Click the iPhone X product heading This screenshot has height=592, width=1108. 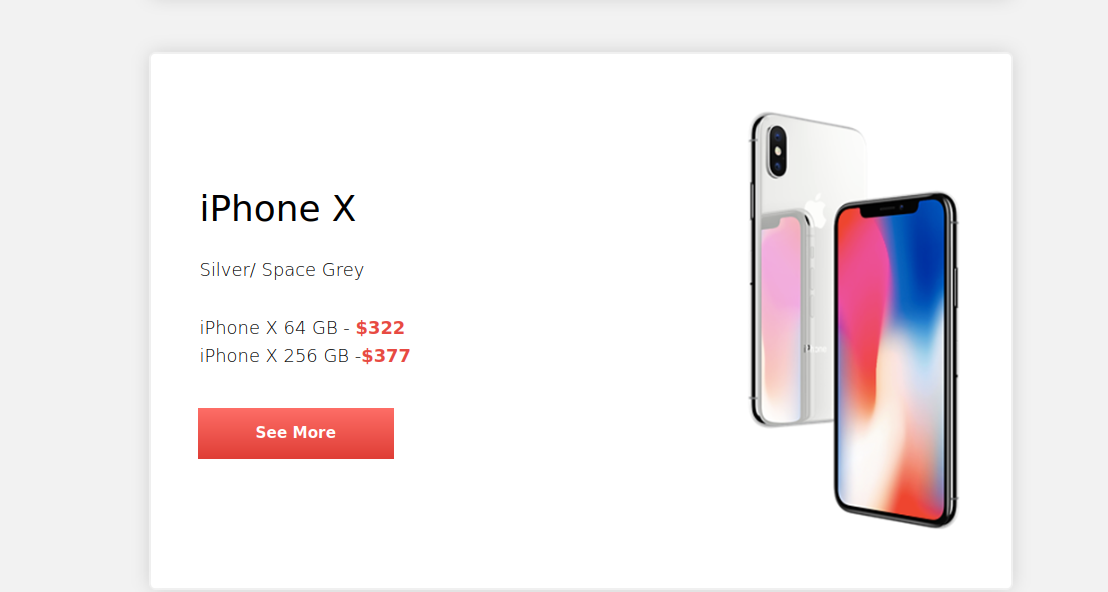coord(278,209)
